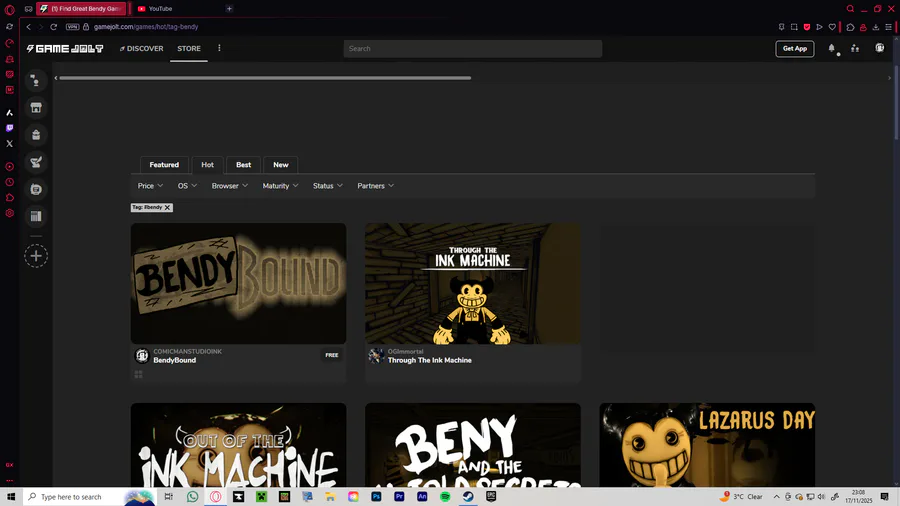
Task: Click the Get App button
Action: tap(795, 49)
